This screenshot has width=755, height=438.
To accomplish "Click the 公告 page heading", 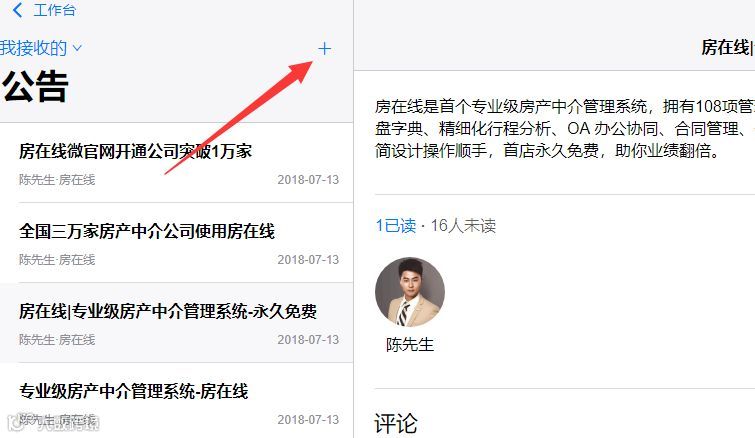I will pyautogui.click(x=35, y=86).
